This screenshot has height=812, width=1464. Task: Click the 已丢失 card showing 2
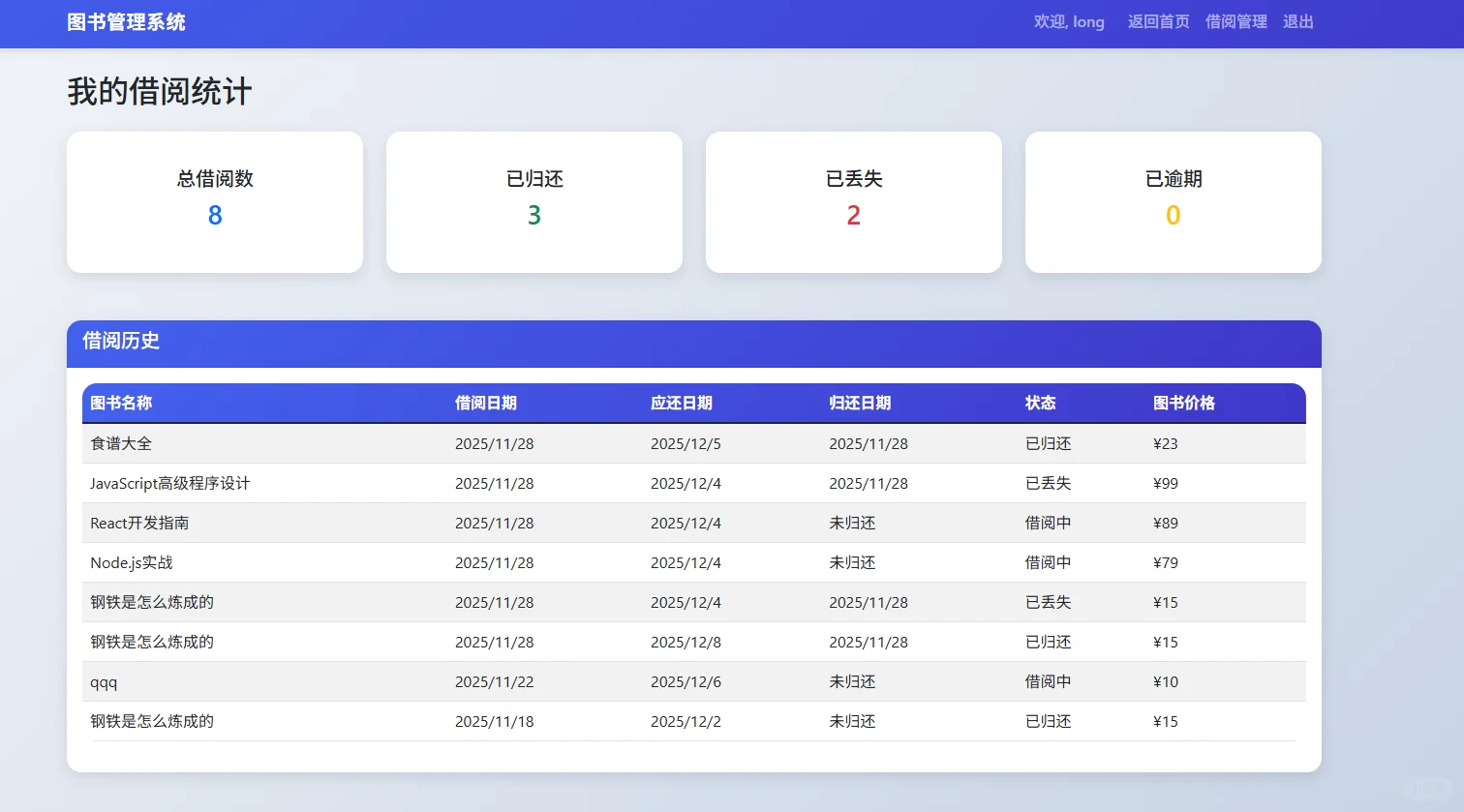(853, 201)
